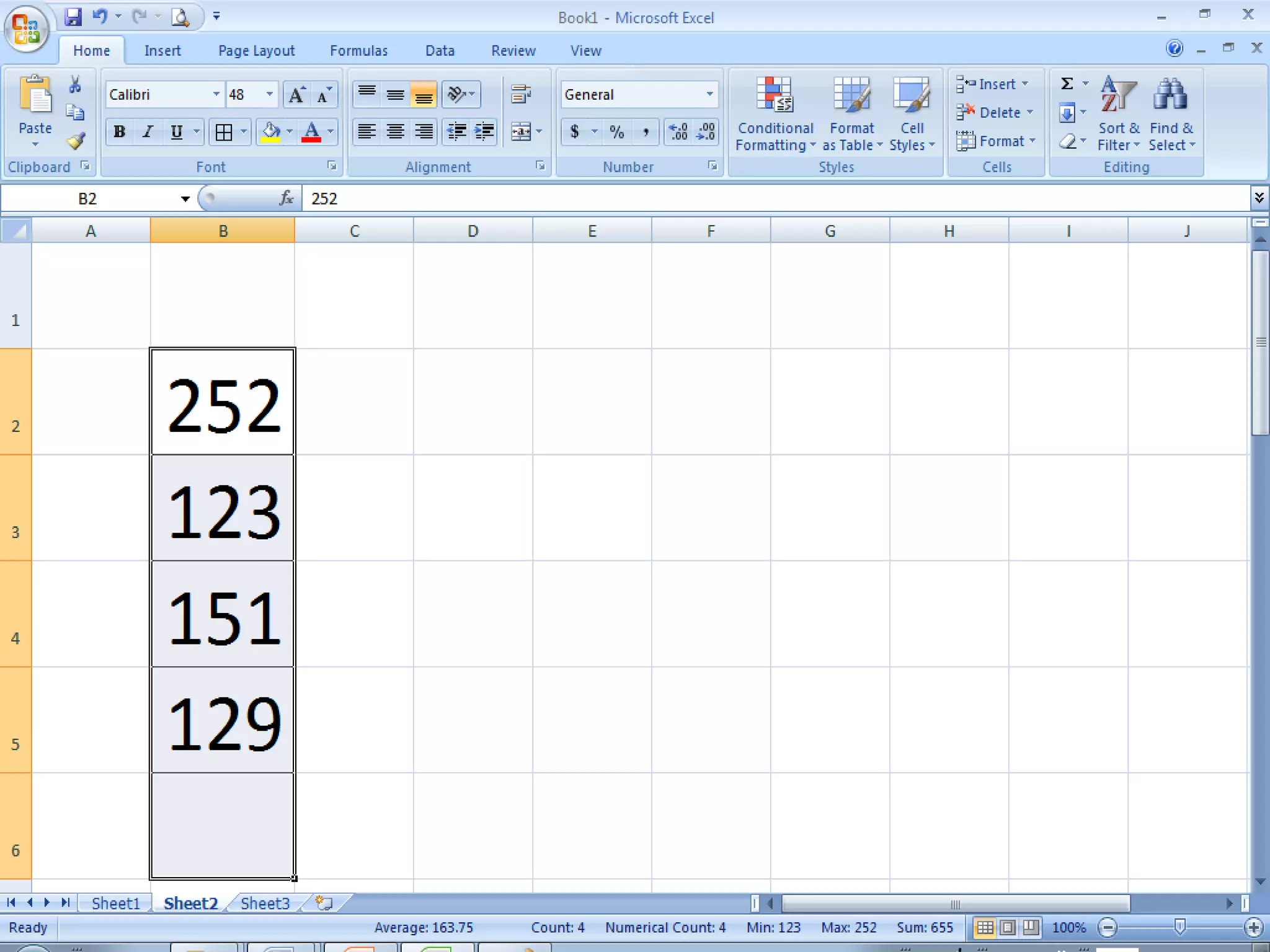Open Conditional Formatting menu

[775, 113]
